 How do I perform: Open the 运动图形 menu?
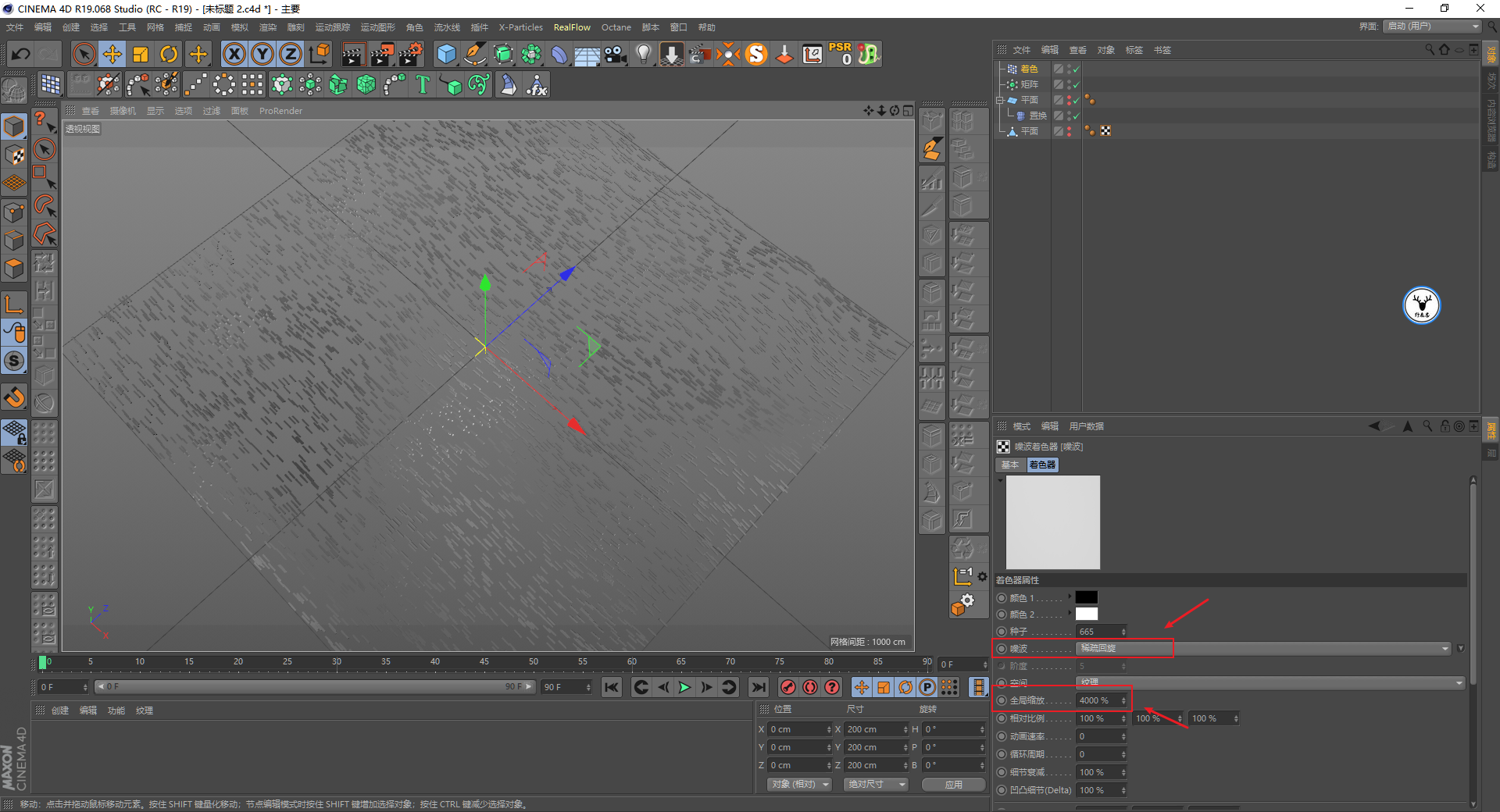coord(378,27)
